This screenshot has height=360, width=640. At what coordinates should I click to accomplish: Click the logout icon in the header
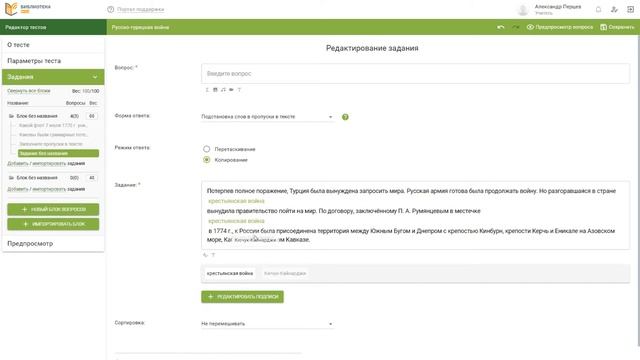click(630, 9)
